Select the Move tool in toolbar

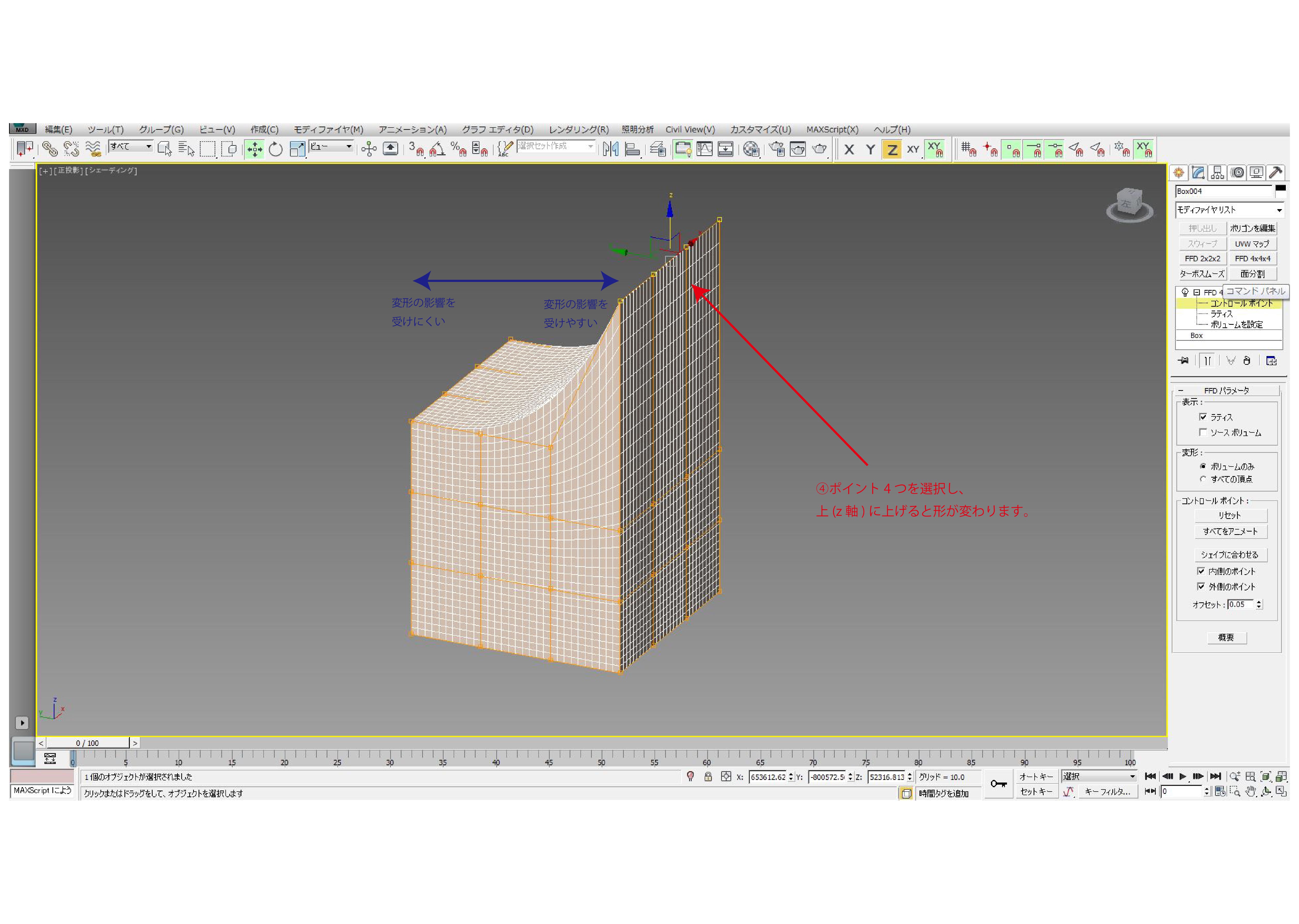coord(254,150)
